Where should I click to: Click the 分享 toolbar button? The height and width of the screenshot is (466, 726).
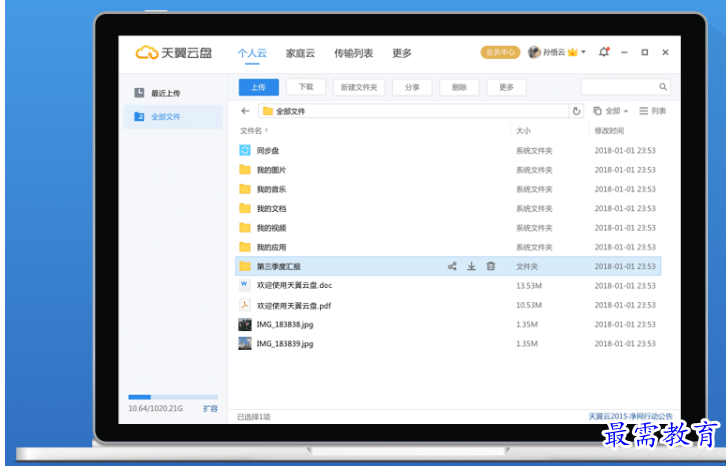412,87
